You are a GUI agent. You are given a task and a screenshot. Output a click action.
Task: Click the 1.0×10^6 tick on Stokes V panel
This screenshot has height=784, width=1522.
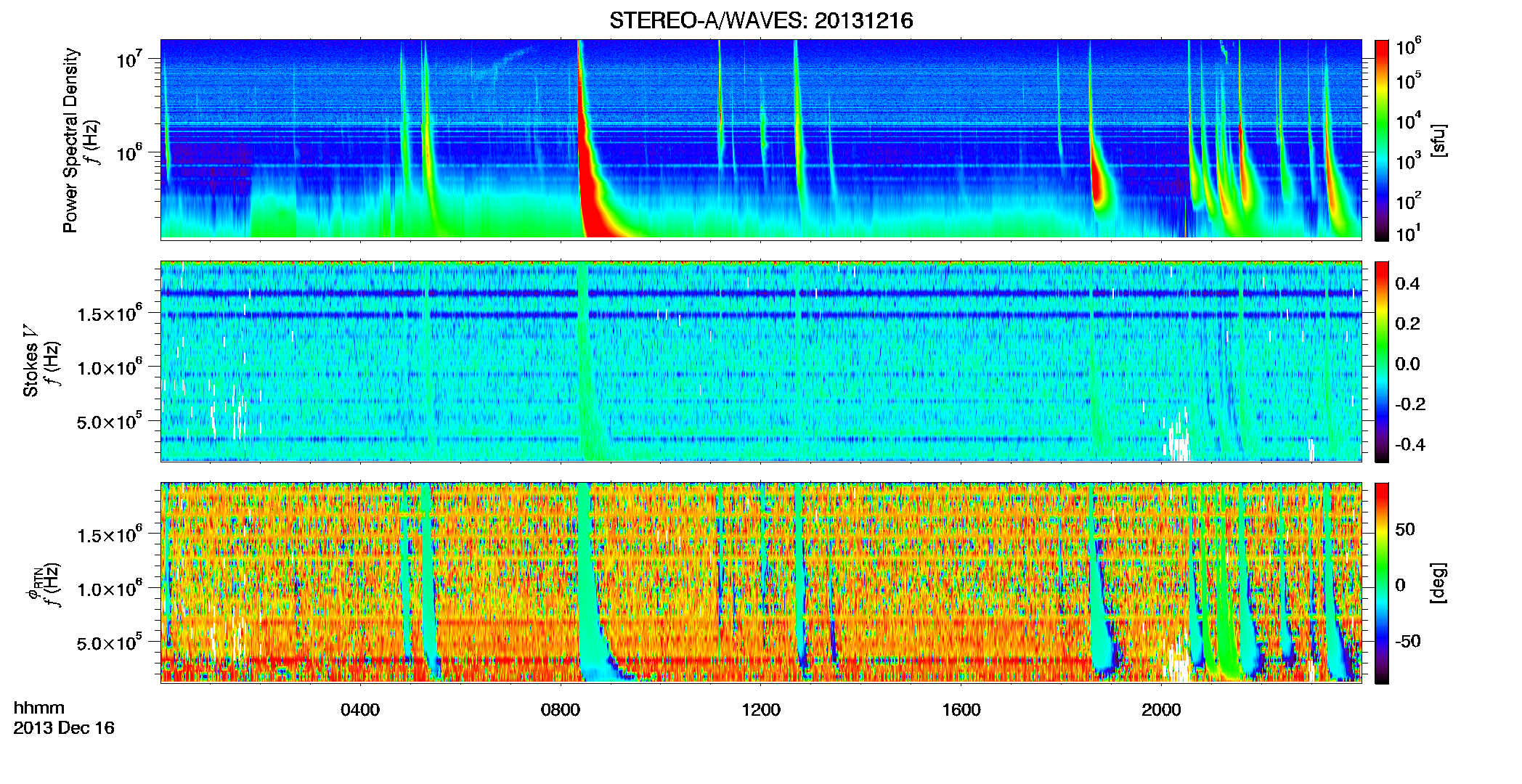coord(110,367)
